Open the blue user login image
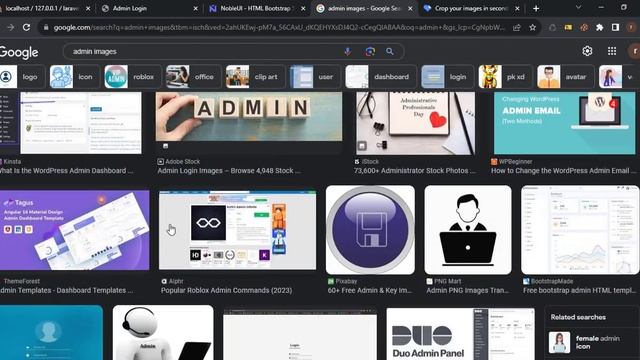Viewport: 640px width, 360px height. tap(51, 333)
